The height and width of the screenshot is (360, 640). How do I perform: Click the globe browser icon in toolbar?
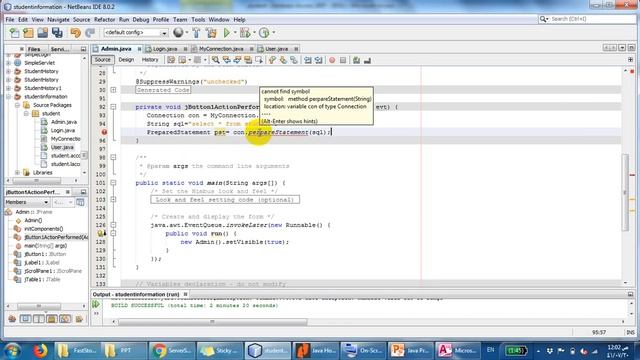pos(178,32)
